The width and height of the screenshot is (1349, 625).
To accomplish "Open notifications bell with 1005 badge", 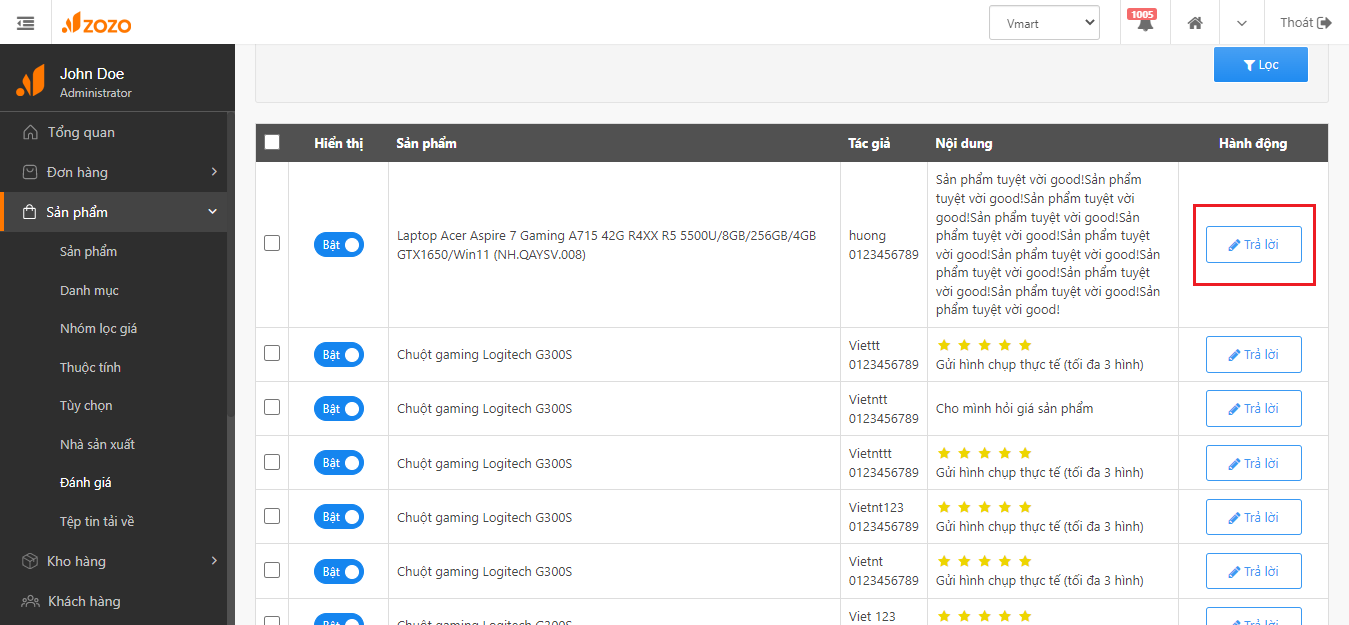I will coord(1145,22).
